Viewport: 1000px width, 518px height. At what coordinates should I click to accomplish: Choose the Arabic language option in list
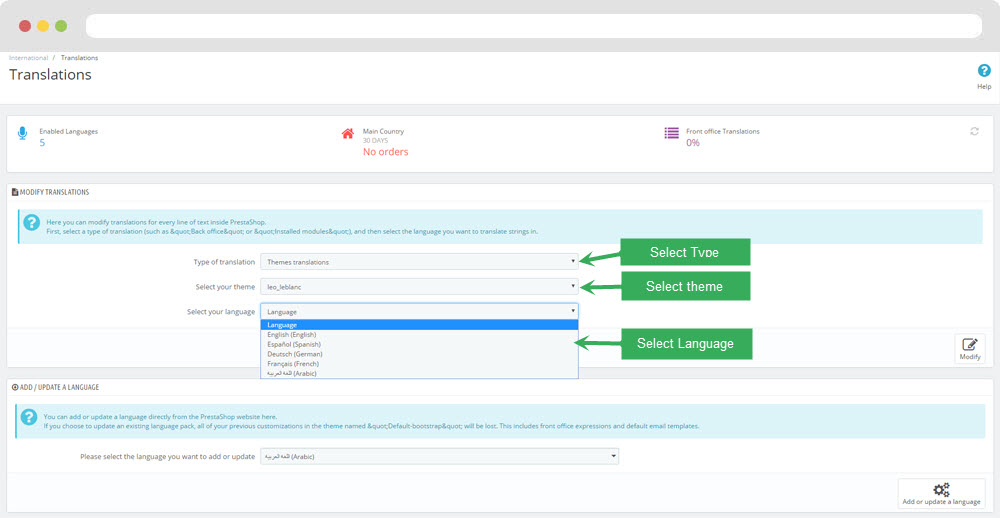[x=291, y=373]
